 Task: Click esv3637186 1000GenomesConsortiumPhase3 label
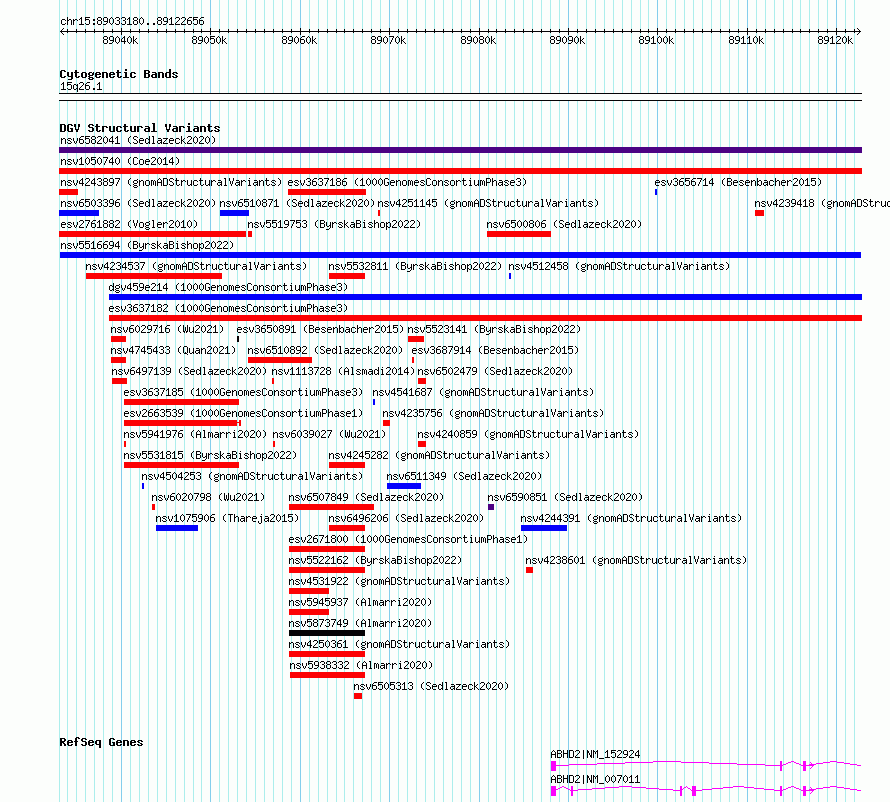tap(407, 182)
